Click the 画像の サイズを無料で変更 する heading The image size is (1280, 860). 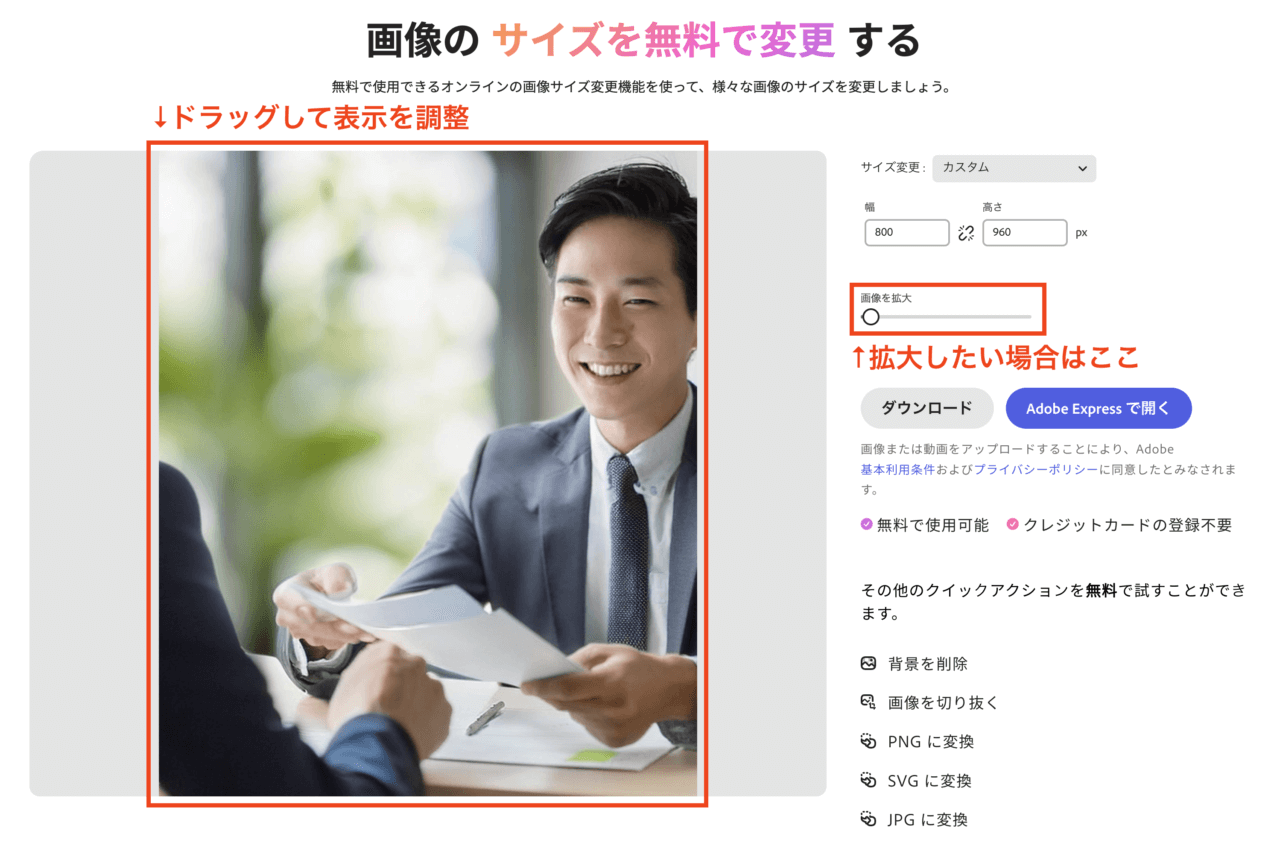pos(643,41)
